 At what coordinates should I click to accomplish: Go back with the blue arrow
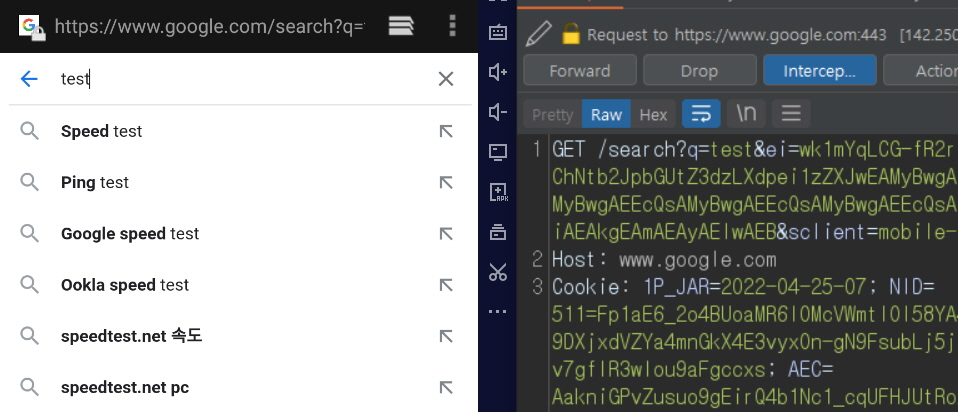[29, 78]
